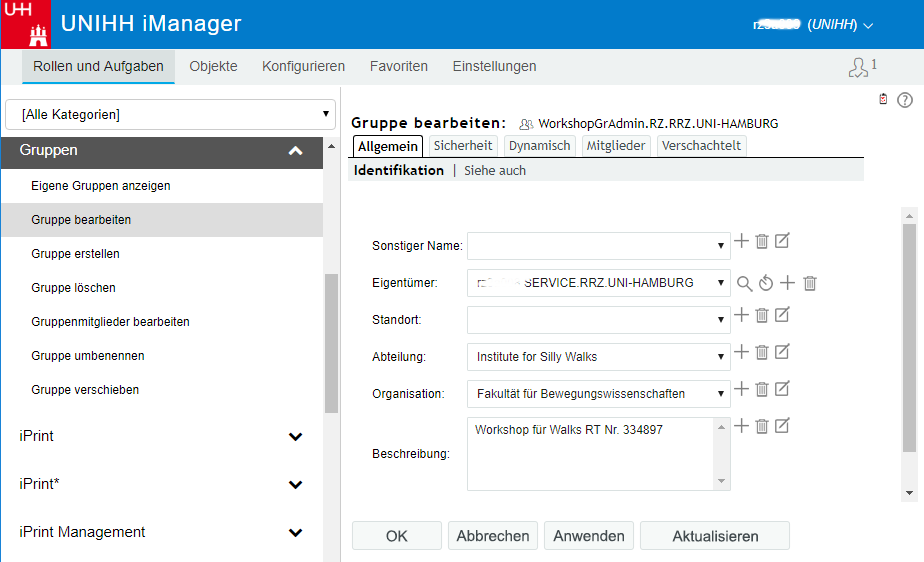The image size is (924, 562).
Task: Delete the Organisation value
Action: (762, 389)
